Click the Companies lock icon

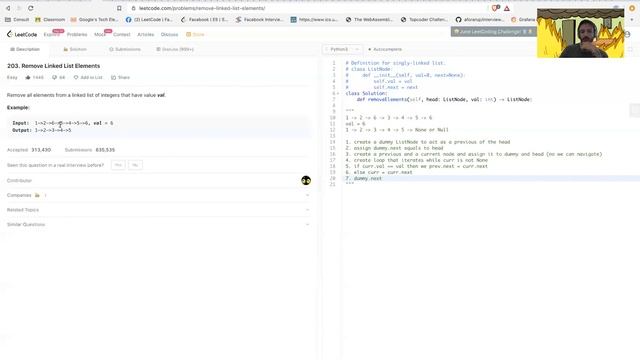coord(37,195)
